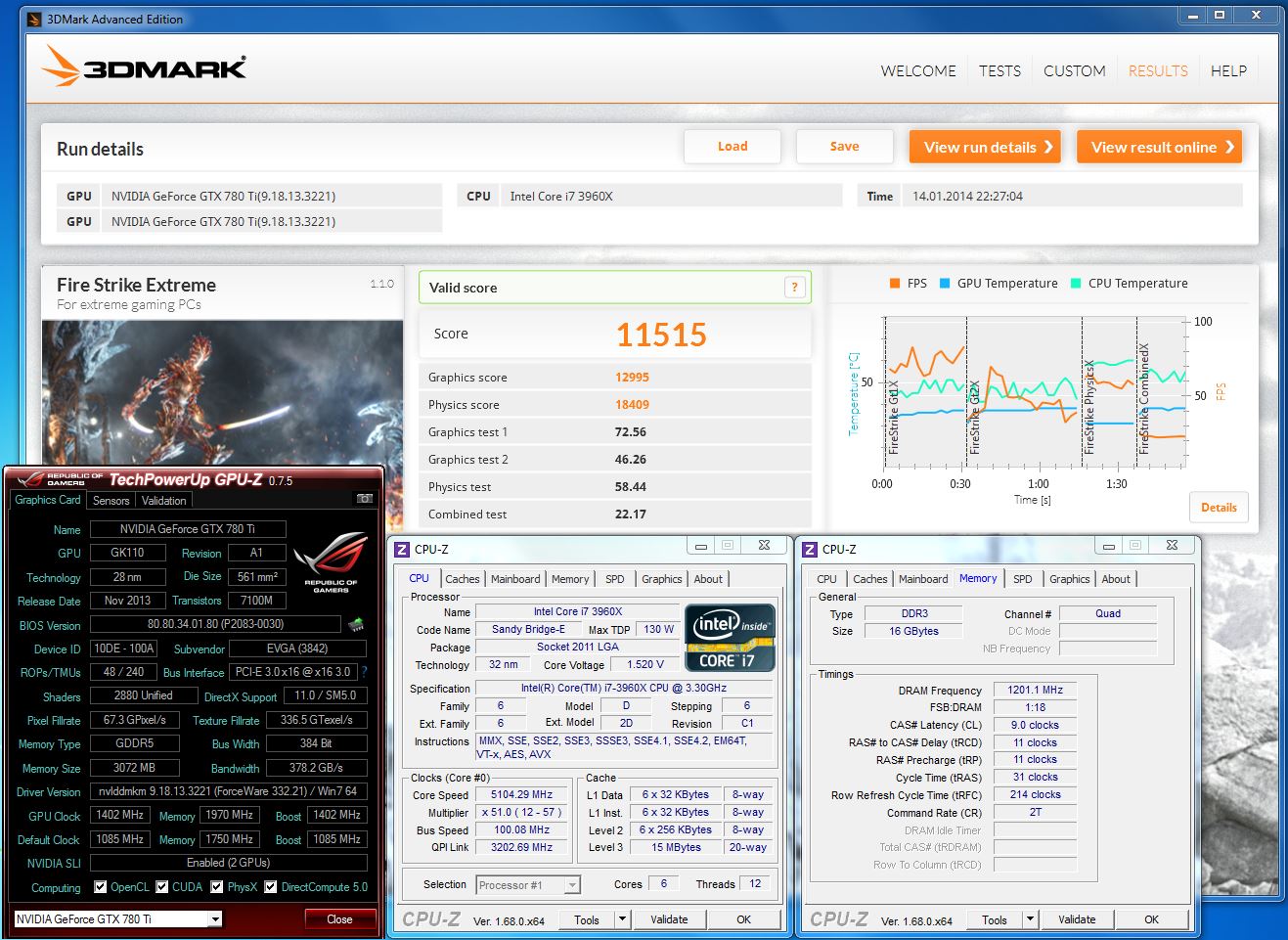Switch to Mainboard tab in CPU-Z CPU window
The image size is (1288, 940).
515,579
